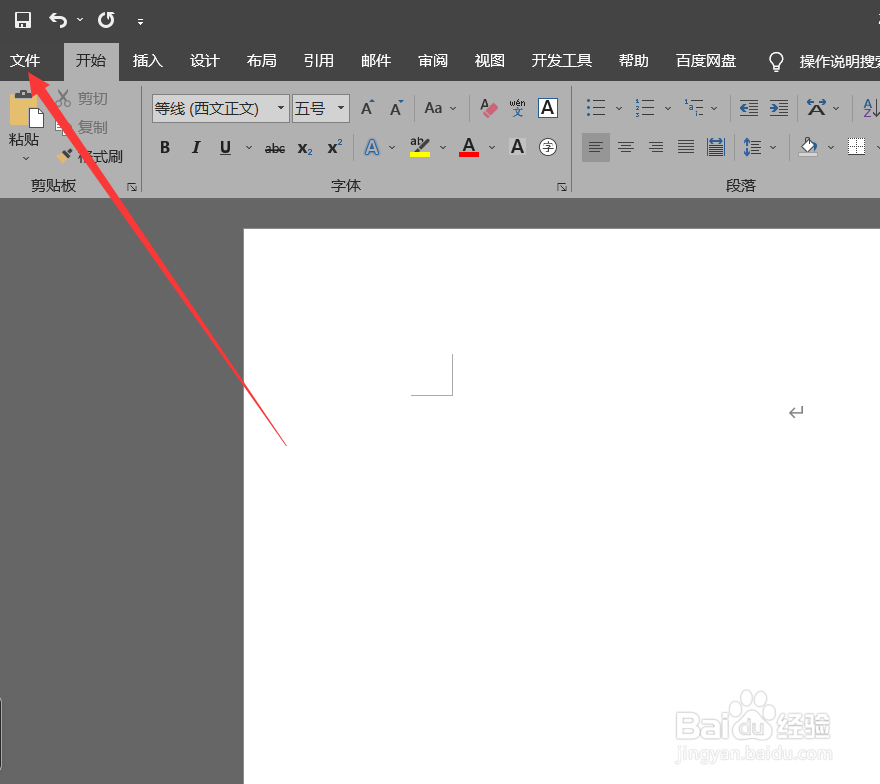Viewport: 880px width, 784px height.
Task: Expand the 粘贴 options arrow
Action: pos(26,159)
